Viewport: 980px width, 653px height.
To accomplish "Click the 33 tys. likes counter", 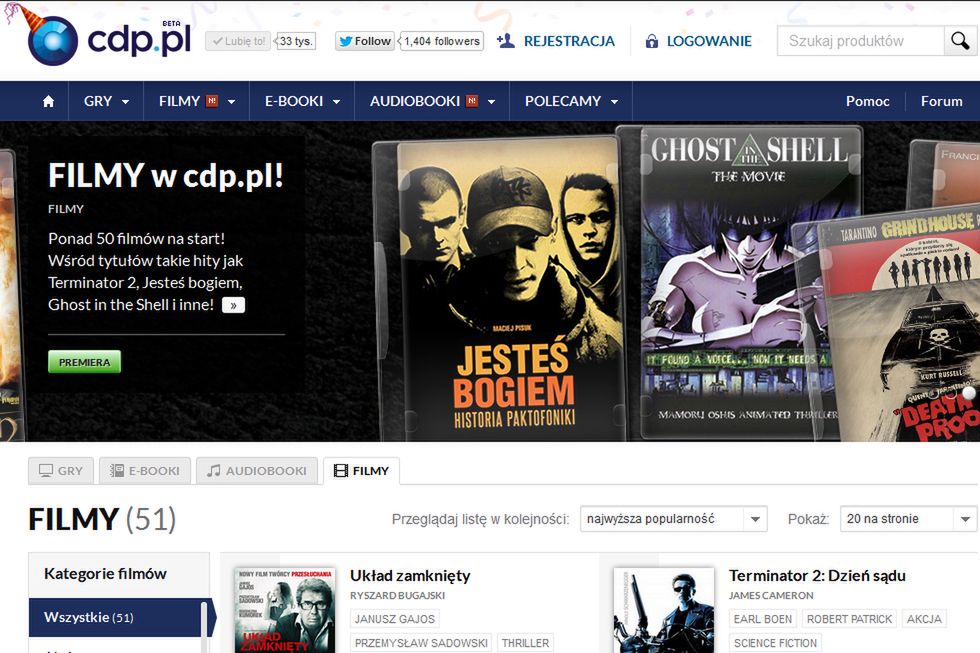I will click(x=296, y=41).
